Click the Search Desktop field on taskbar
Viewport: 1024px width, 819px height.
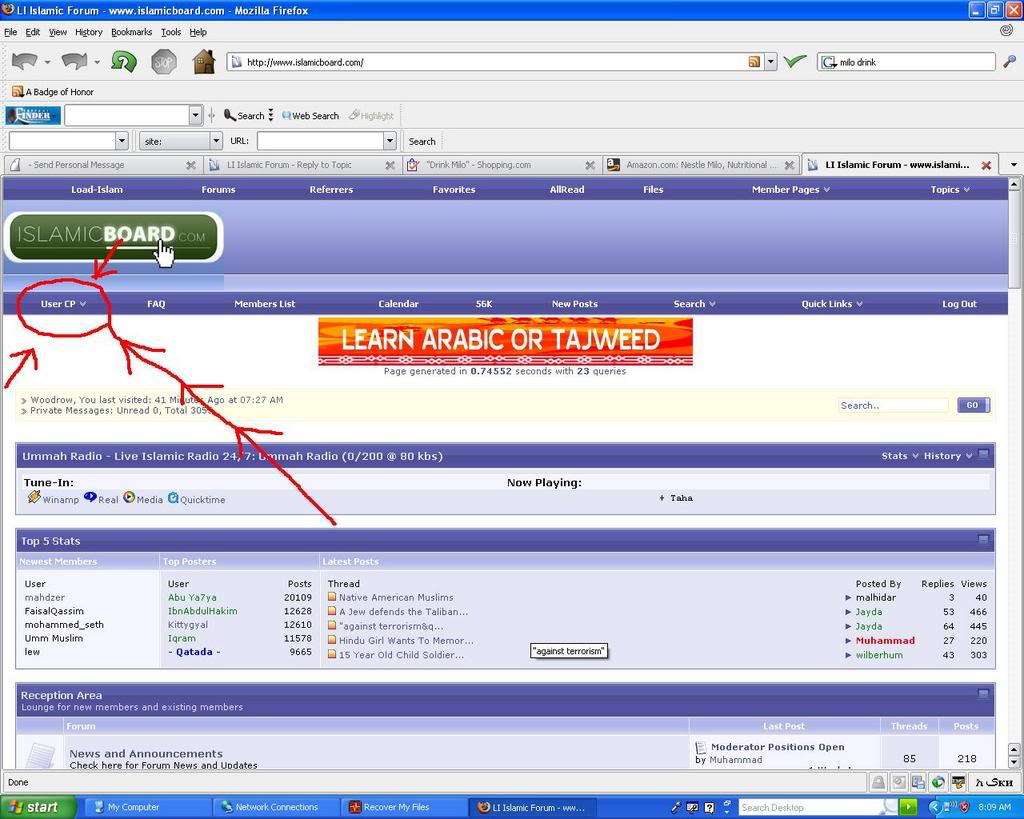811,807
